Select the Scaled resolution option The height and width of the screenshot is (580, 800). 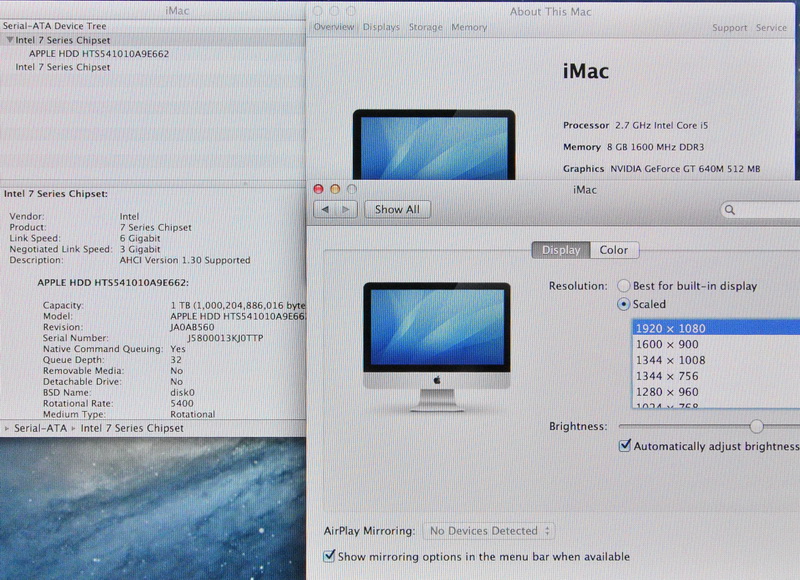coord(623,304)
